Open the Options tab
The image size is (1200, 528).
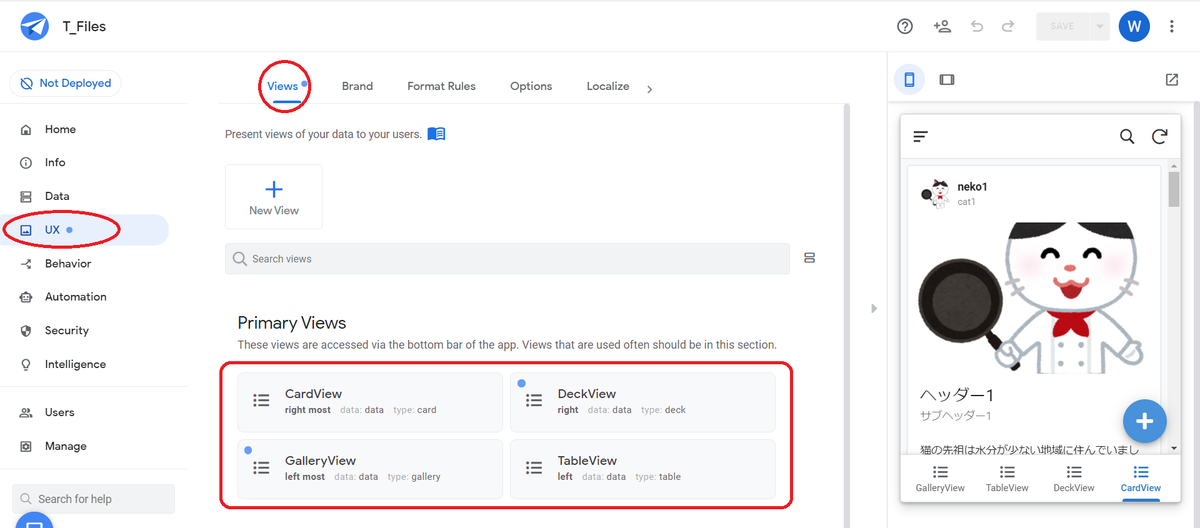point(531,86)
